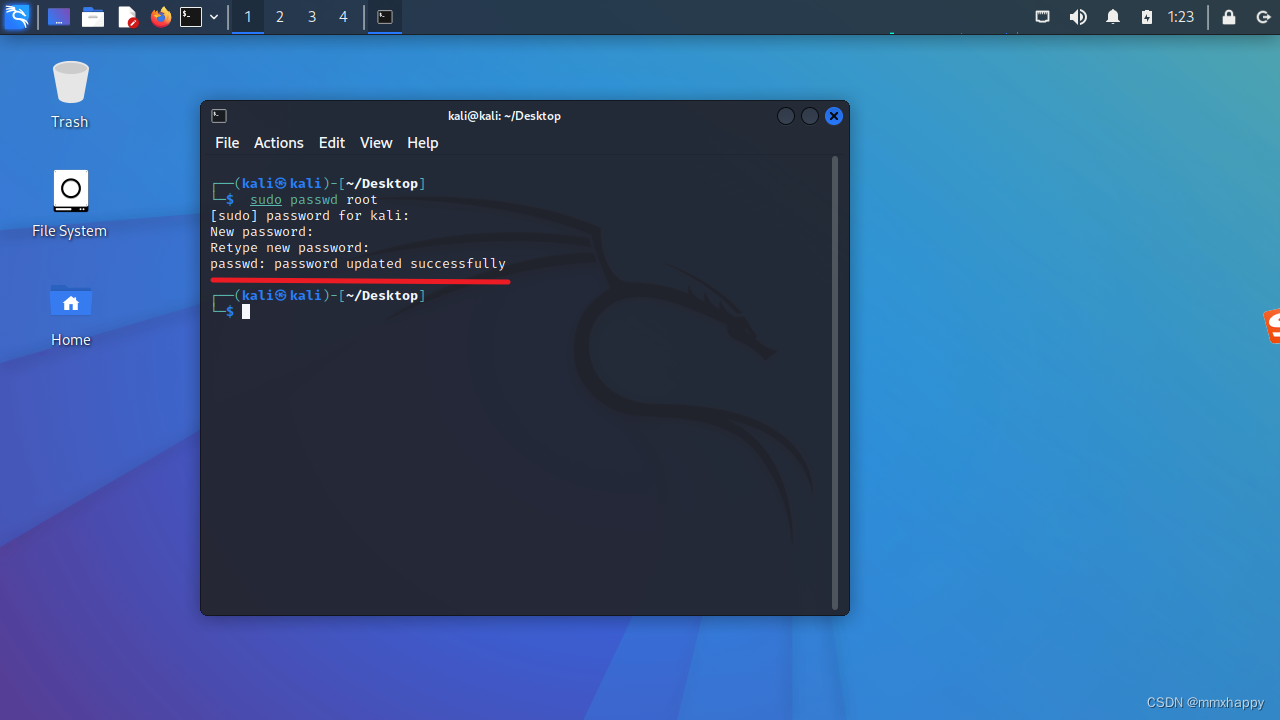Click the terminal cursor prompt line
Screen dimensions: 1280x720
pos(230,311)
